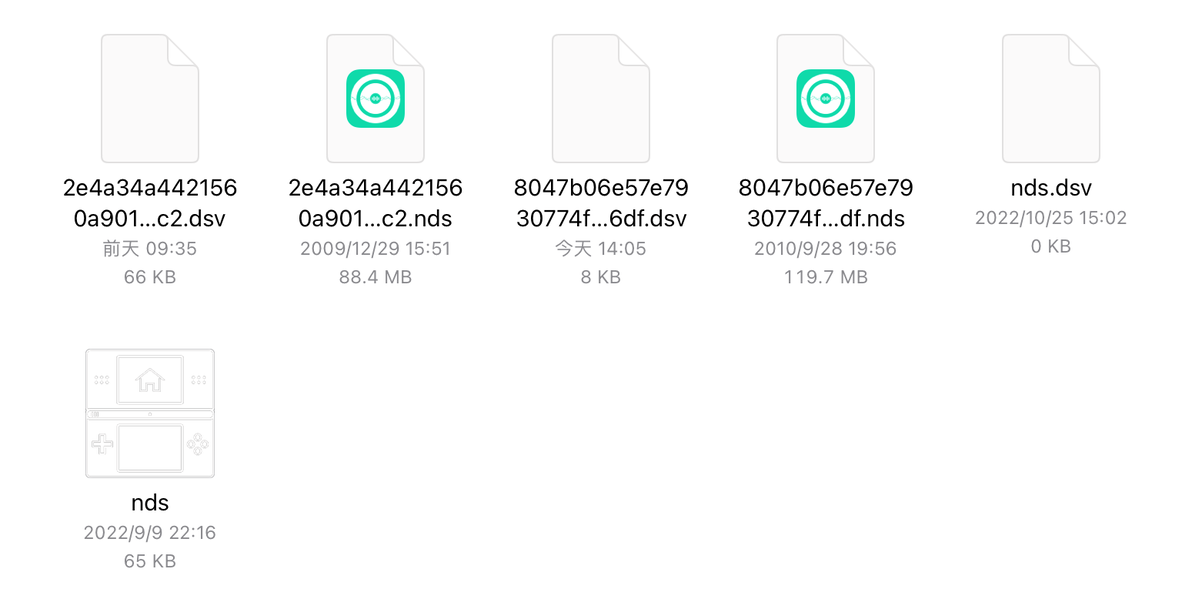Click the 119.7 MB file size text
The width and height of the screenshot is (1192, 609).
[x=826, y=277]
